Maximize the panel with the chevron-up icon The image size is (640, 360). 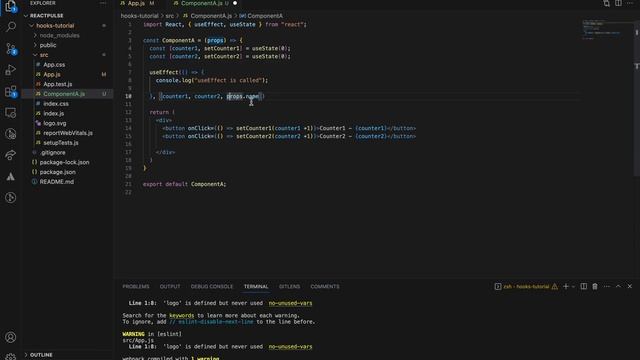[x=618, y=287]
